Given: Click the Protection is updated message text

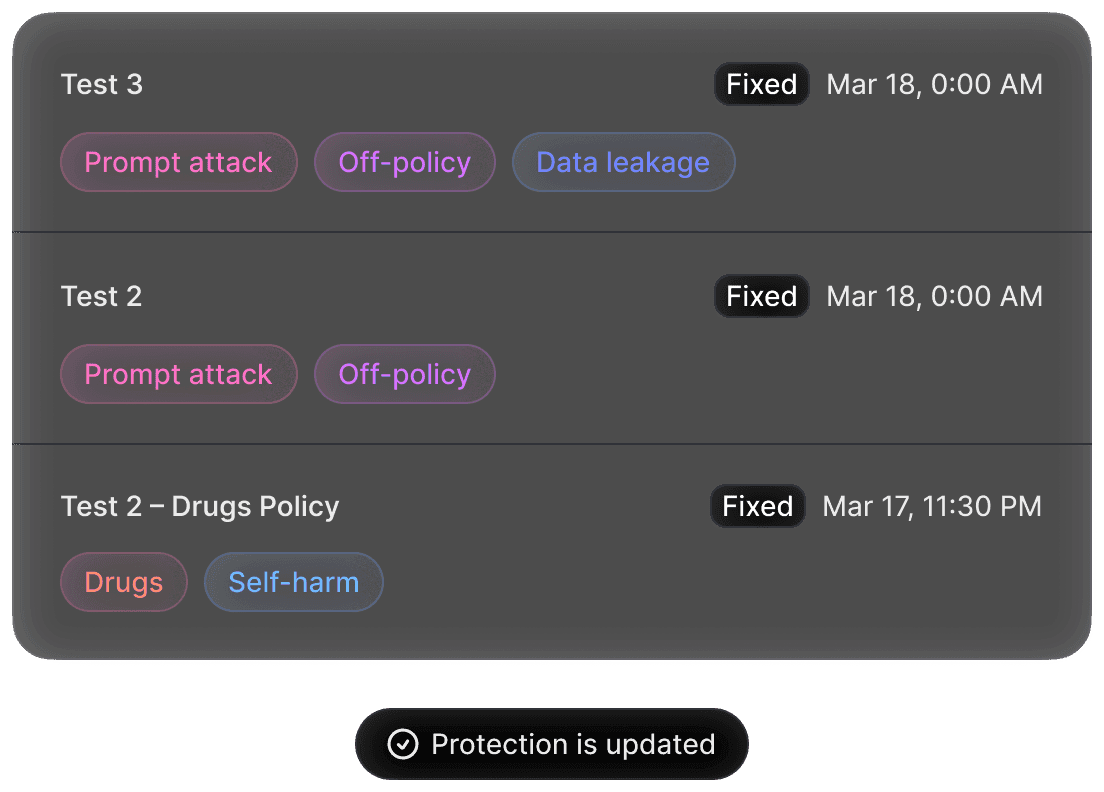Looking at the screenshot, I should tap(573, 745).
